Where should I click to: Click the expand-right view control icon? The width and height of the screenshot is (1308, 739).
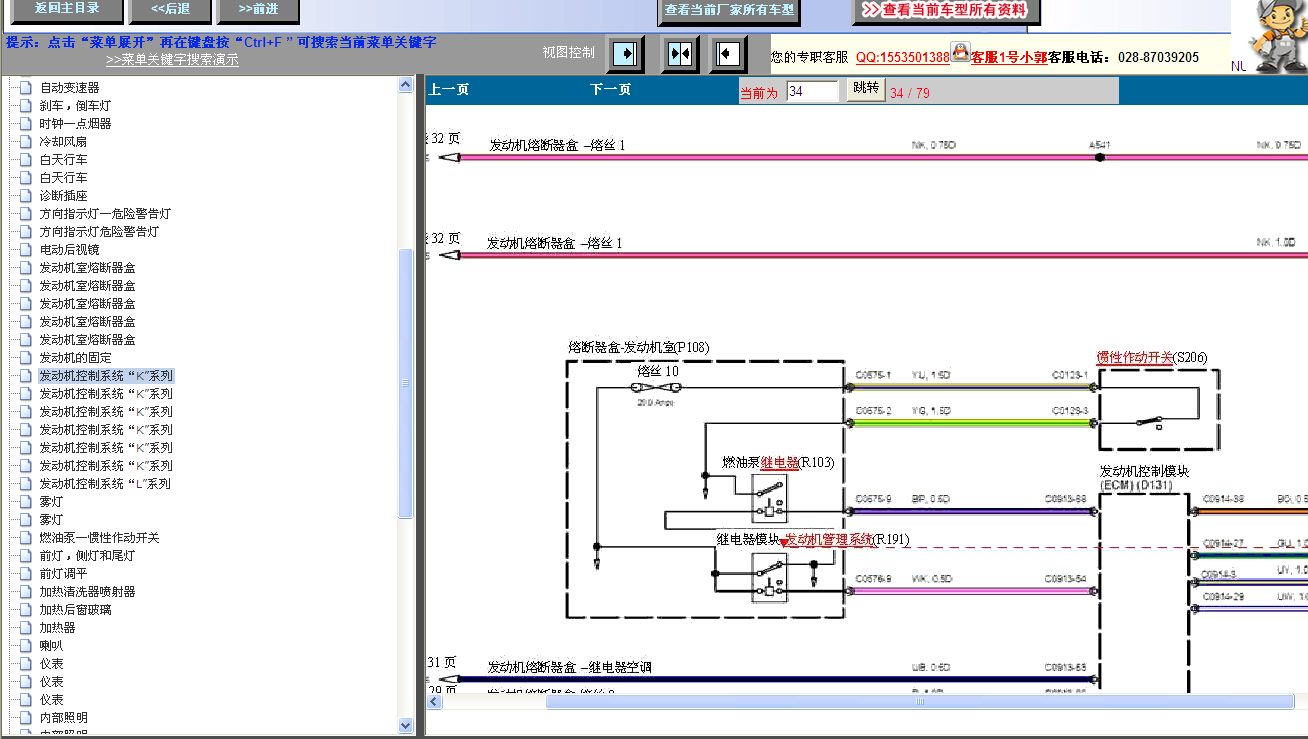coord(625,53)
